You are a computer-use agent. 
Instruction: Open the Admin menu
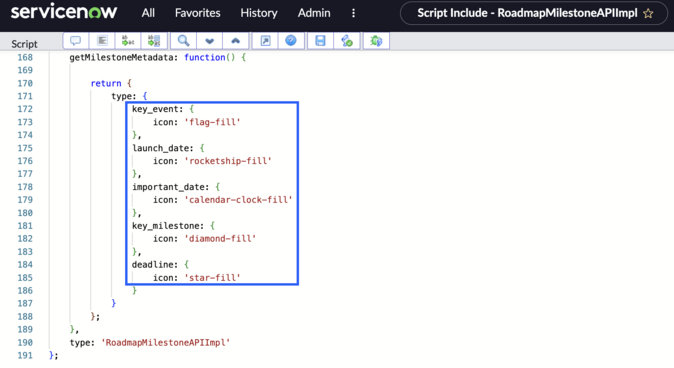pyautogui.click(x=314, y=13)
